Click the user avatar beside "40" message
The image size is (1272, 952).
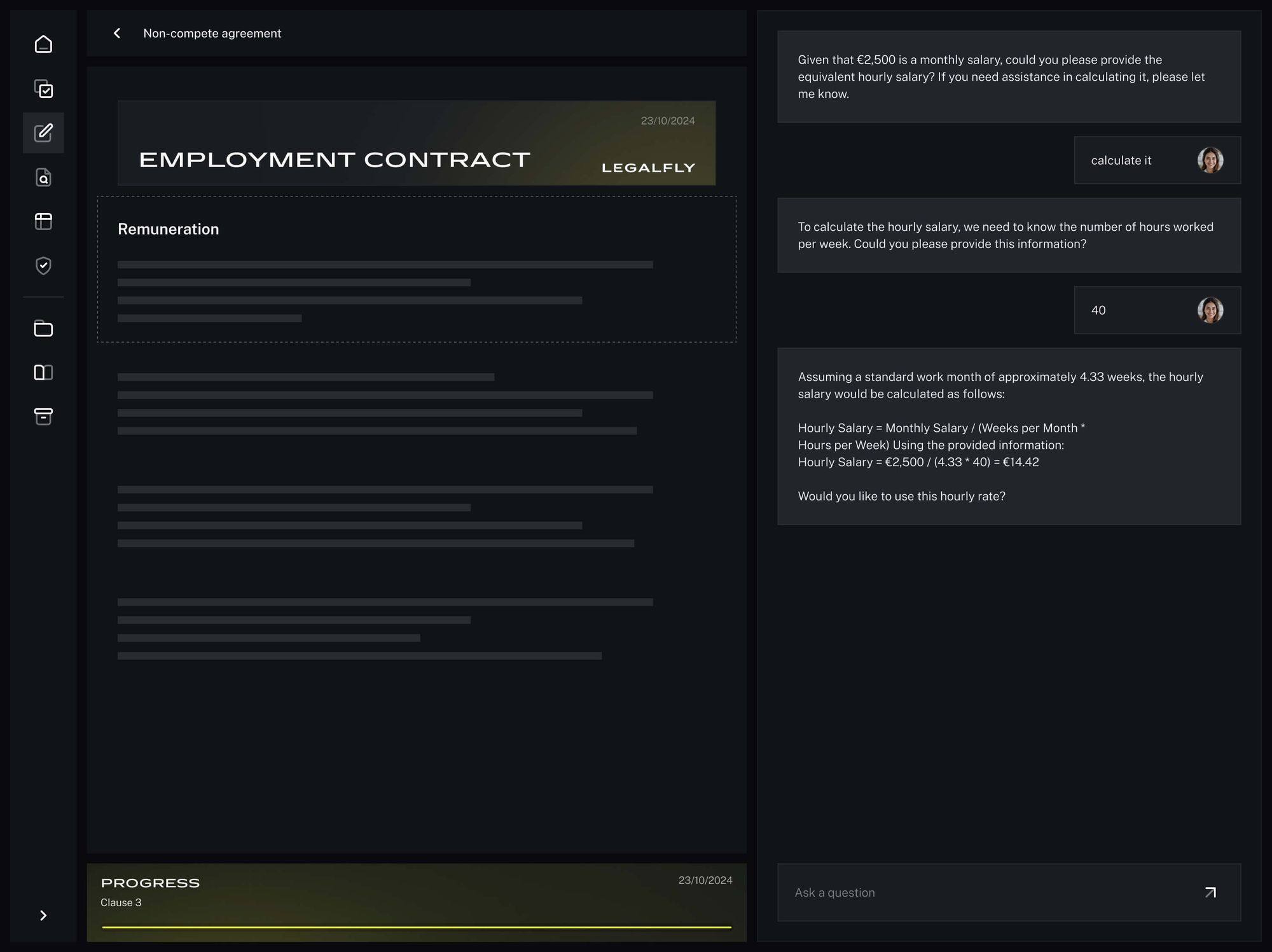pos(1210,310)
